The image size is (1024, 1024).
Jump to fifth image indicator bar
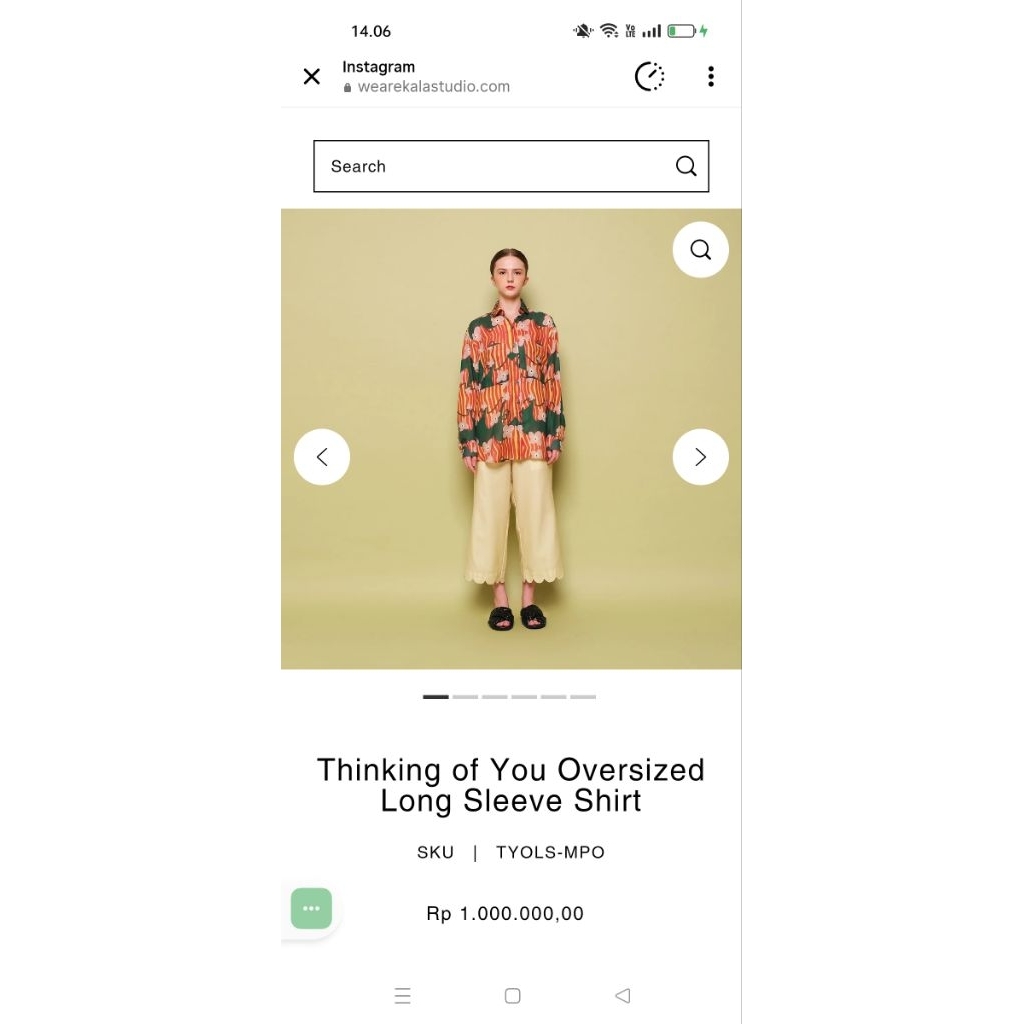point(553,697)
